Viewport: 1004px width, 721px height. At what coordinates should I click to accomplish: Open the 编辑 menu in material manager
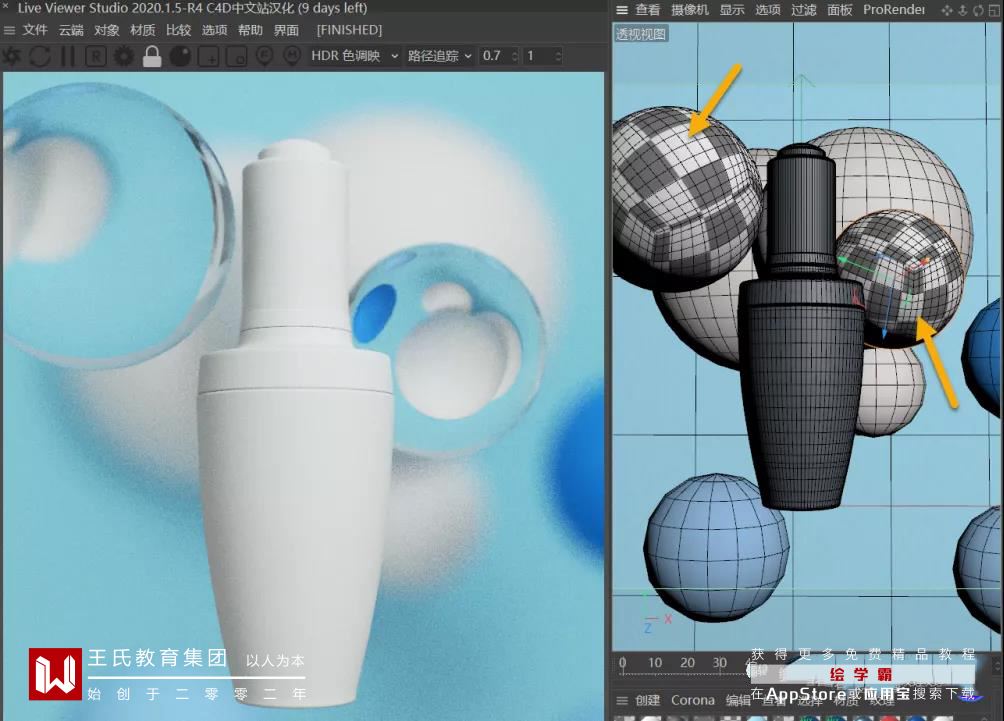738,701
